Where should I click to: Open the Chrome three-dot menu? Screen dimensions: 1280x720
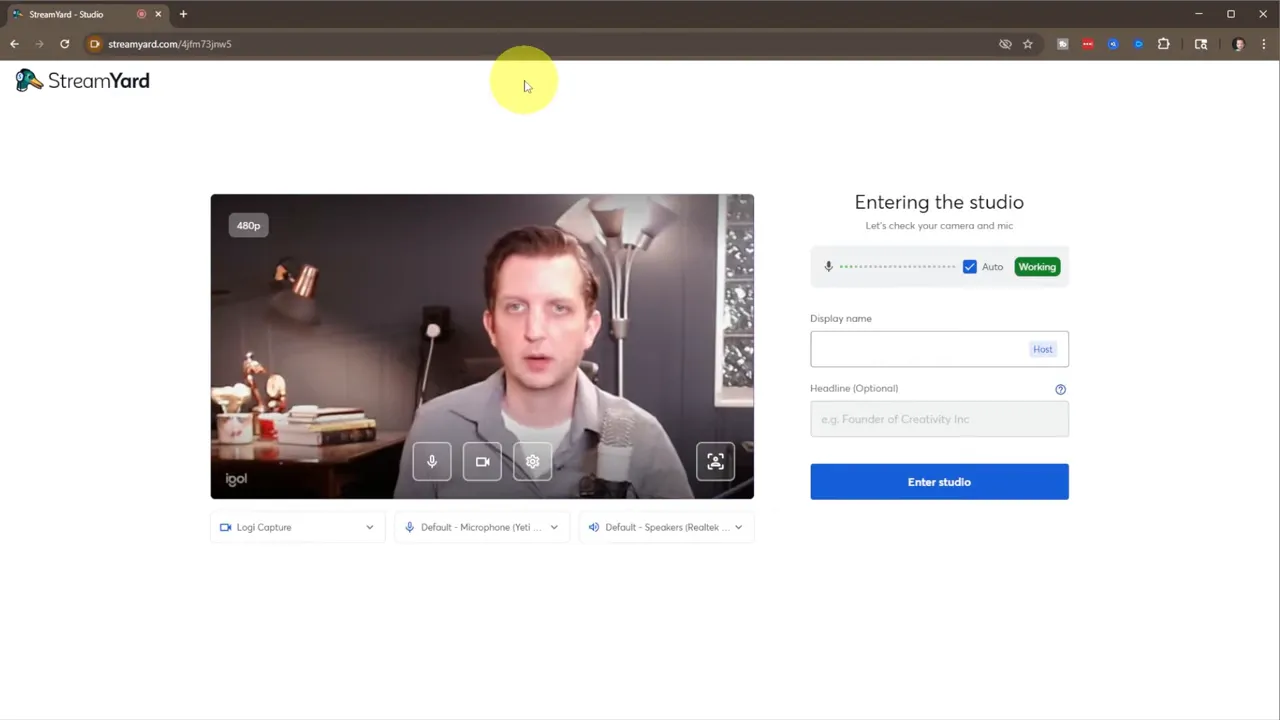(1264, 44)
